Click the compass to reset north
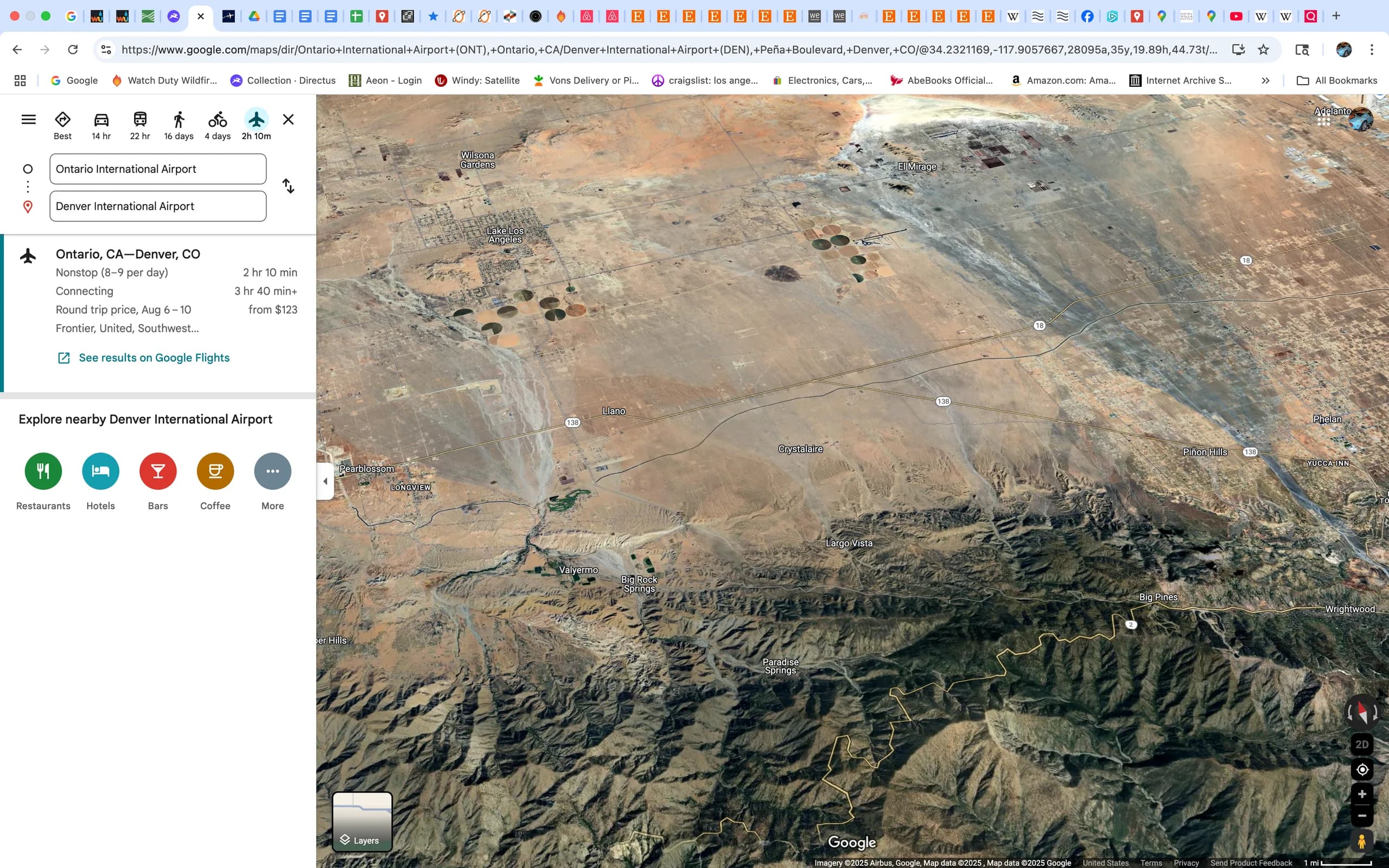This screenshot has height=868, width=1389. tap(1361, 712)
